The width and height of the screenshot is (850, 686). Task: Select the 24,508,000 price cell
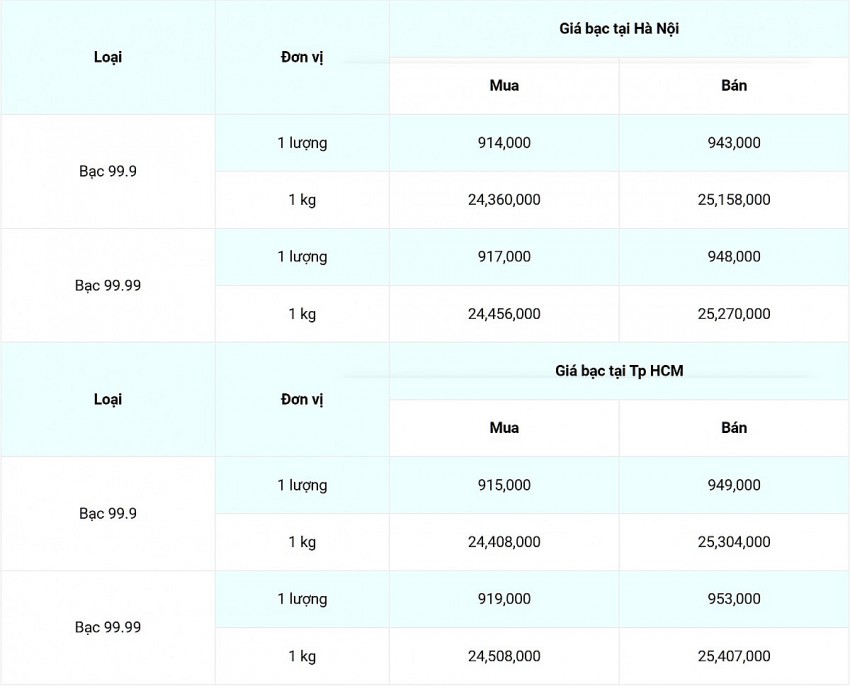504,656
